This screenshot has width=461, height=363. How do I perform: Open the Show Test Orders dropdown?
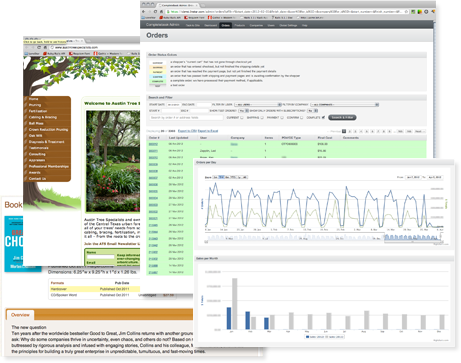pos(244,111)
